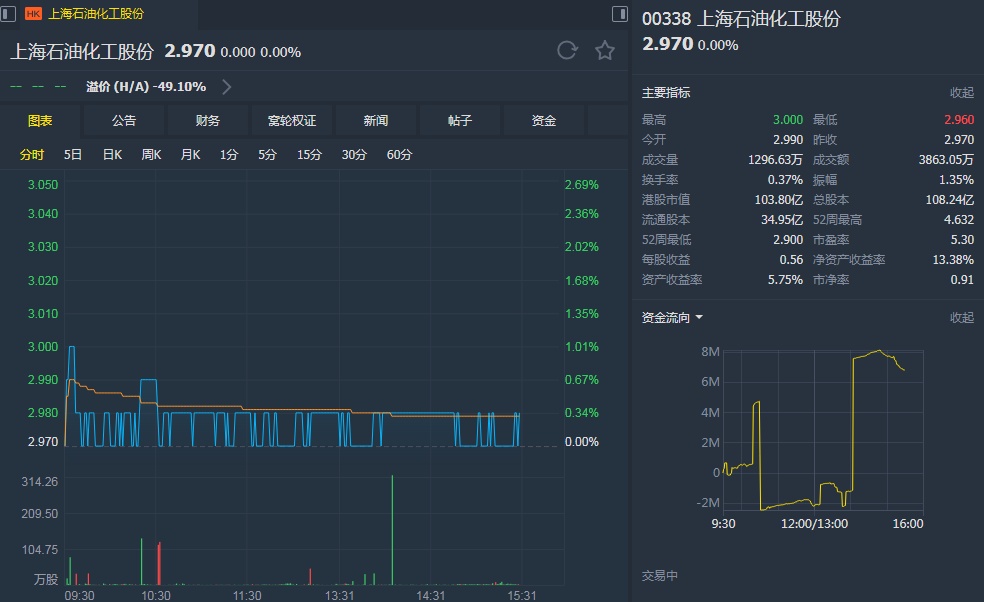The width and height of the screenshot is (984, 602).
Task: Click the 溢价 (H/A) -49.10% label
Action: click(x=146, y=87)
